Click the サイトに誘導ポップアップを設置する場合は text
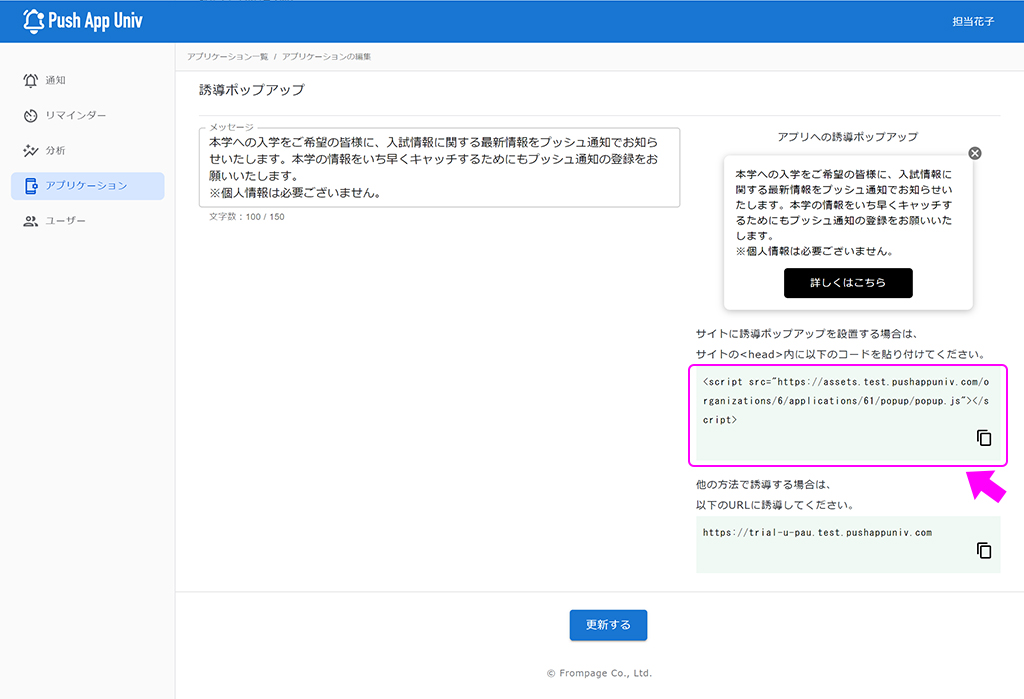This screenshot has width=1024, height=699. tap(807, 334)
